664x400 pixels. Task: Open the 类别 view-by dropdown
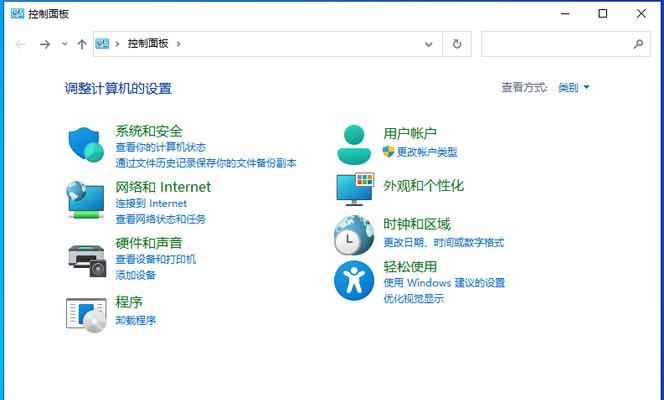[x=573, y=88]
